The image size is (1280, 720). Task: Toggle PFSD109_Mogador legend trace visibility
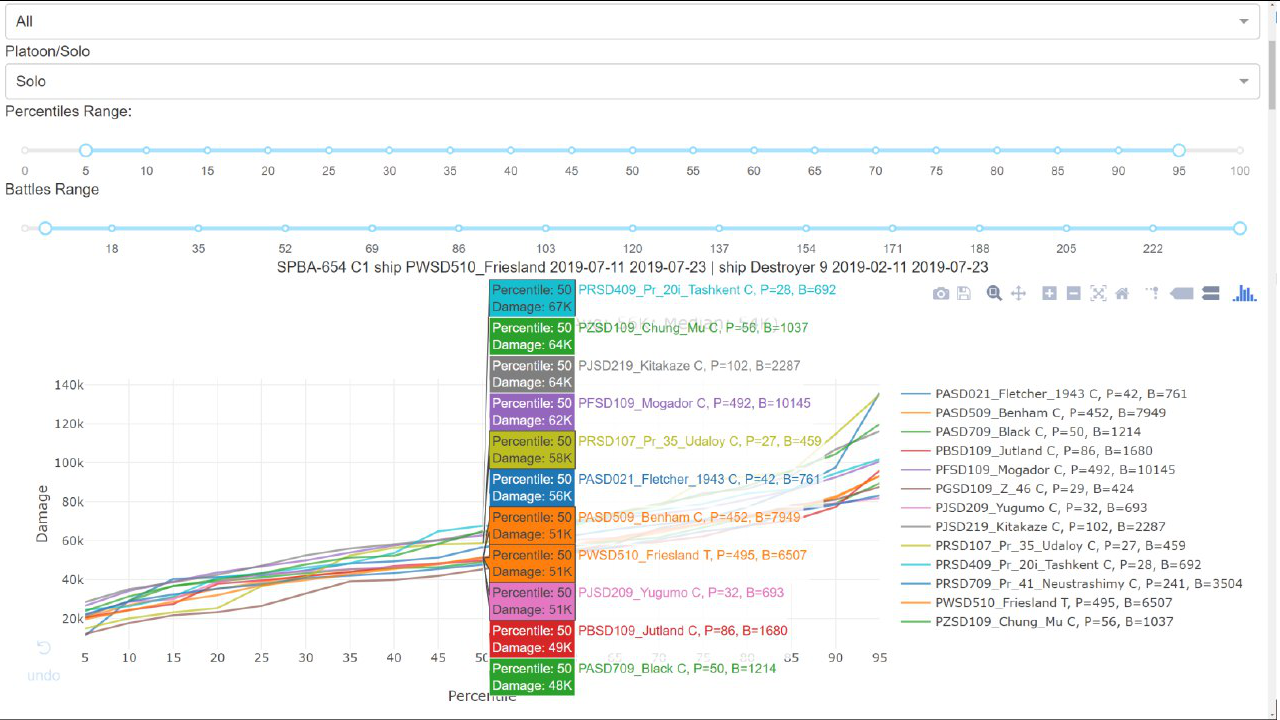(x=1039, y=470)
